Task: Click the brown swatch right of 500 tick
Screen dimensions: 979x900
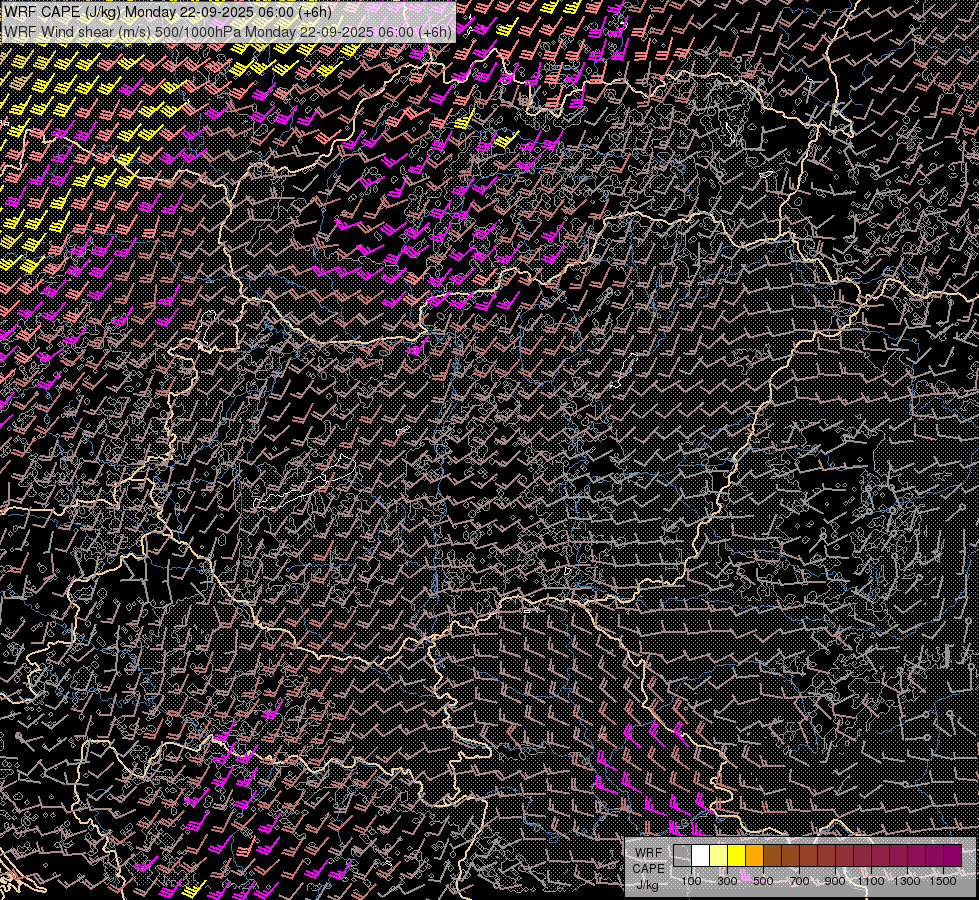Action: click(772, 855)
